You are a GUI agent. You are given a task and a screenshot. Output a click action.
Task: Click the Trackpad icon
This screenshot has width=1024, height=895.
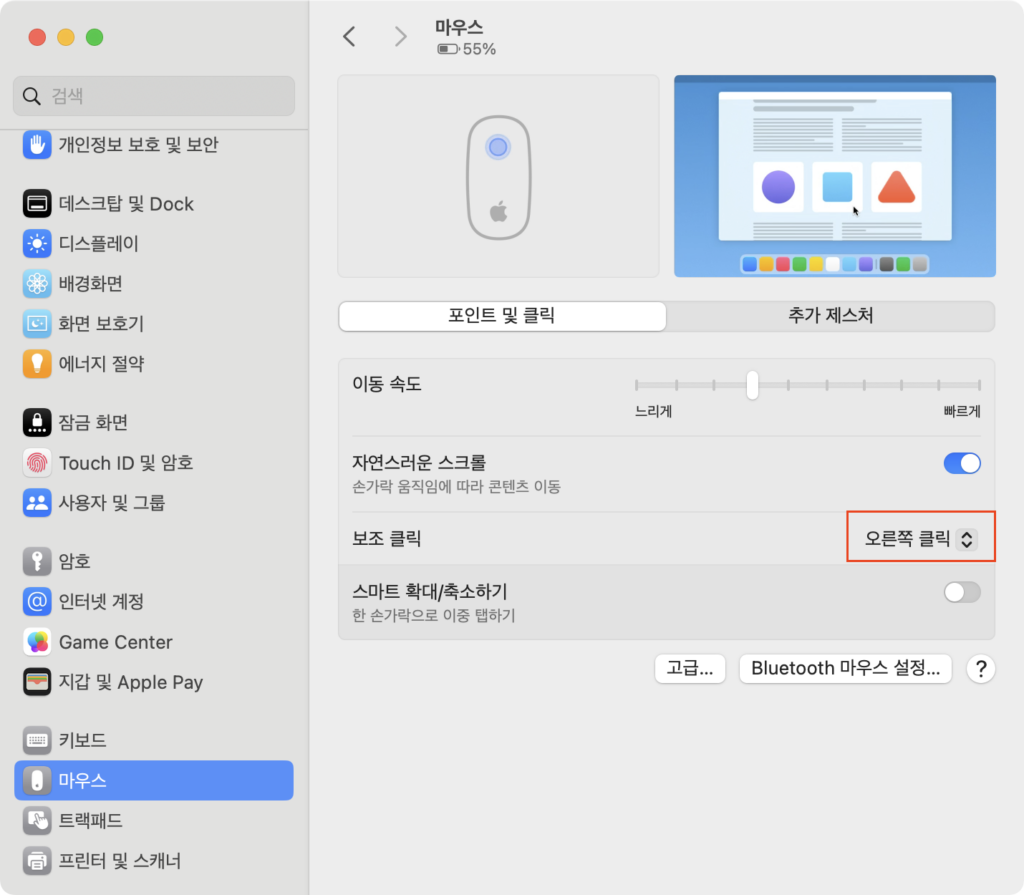coord(37,821)
